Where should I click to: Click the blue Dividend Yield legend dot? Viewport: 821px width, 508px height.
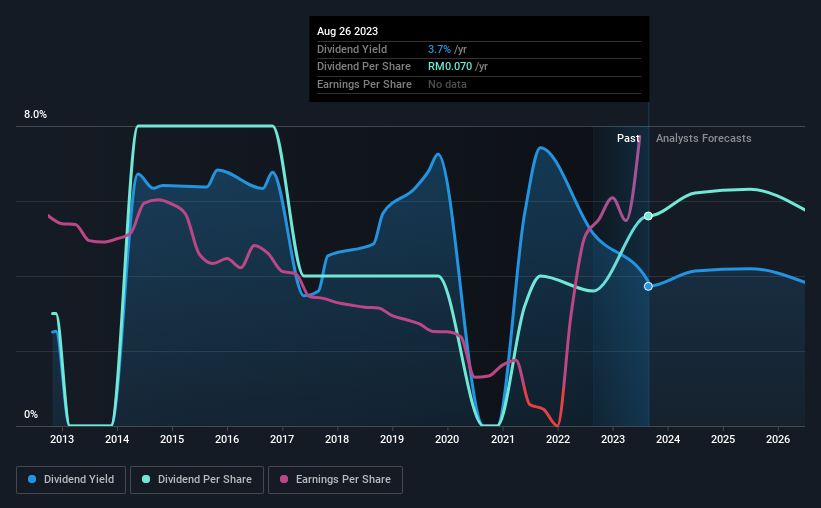32,479
